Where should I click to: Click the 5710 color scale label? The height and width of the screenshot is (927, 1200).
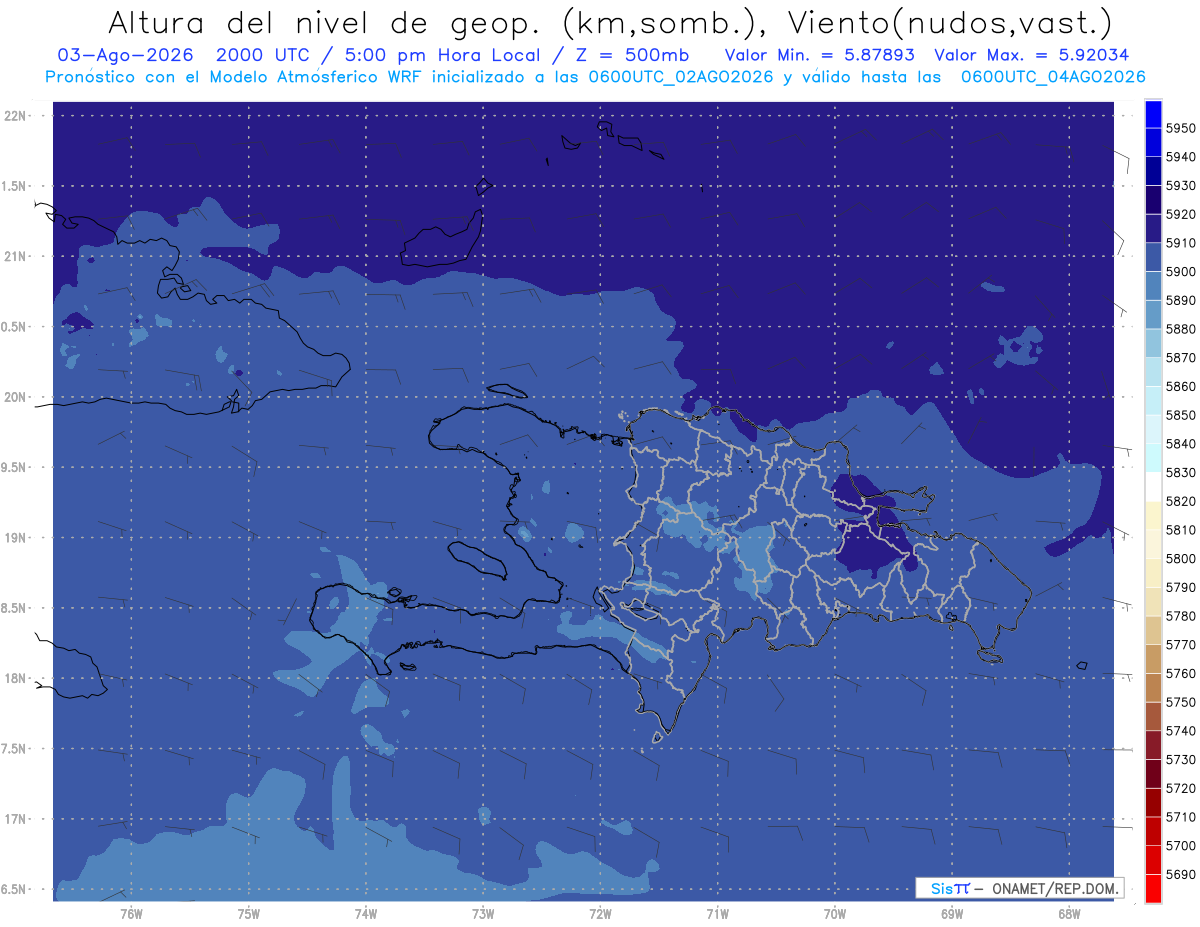click(1180, 817)
